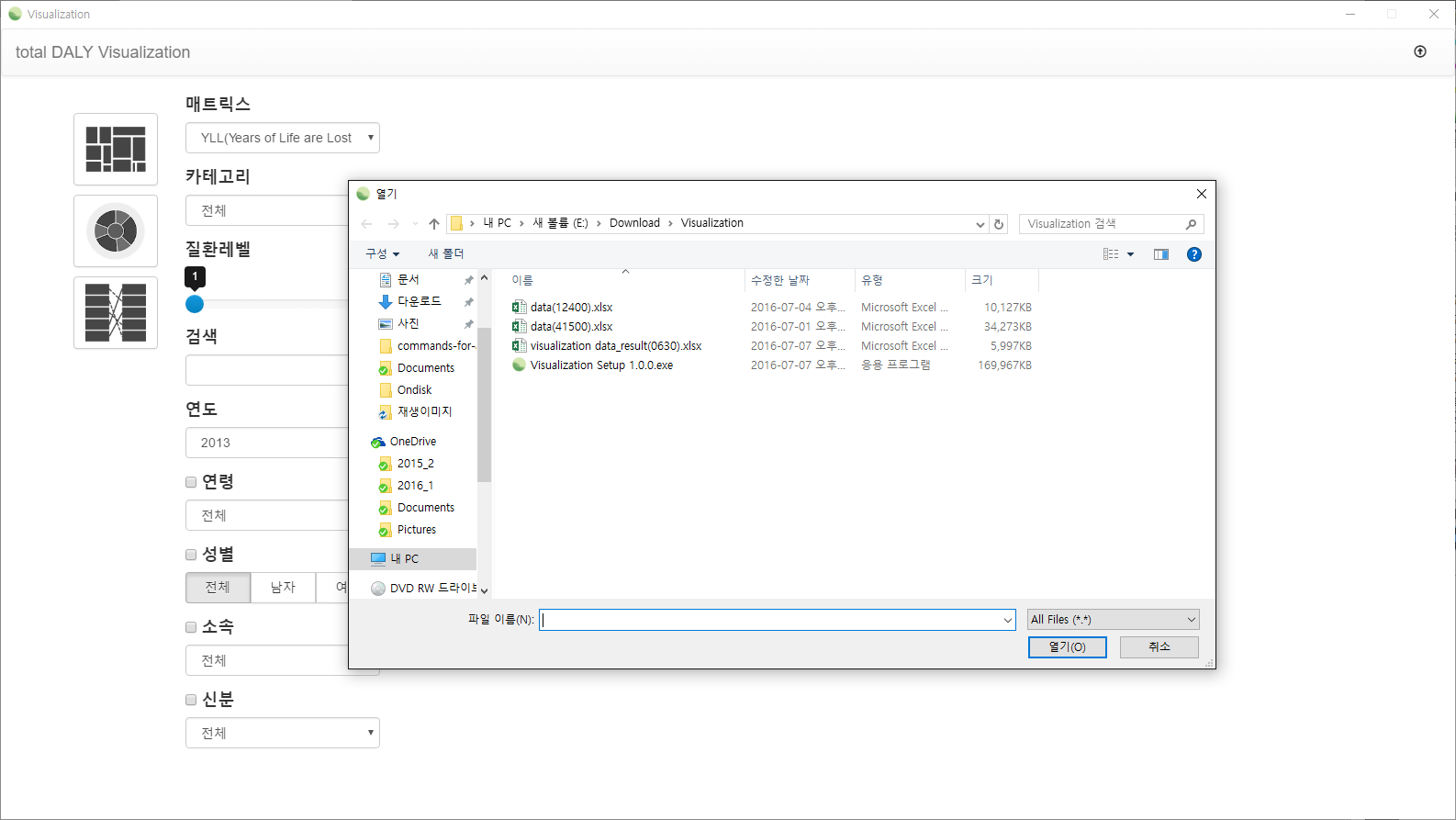Select 내 PC in navigation tree
1456x820 pixels.
(x=404, y=558)
